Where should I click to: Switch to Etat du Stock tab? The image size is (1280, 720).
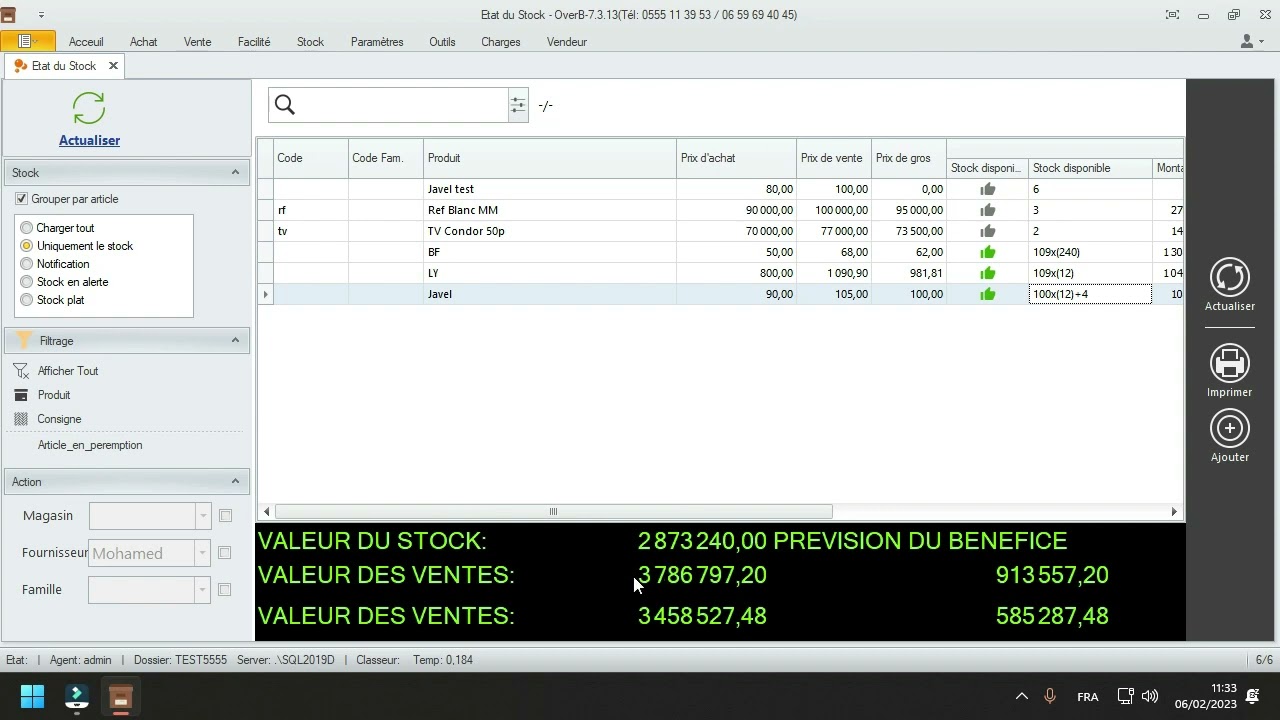click(x=63, y=66)
